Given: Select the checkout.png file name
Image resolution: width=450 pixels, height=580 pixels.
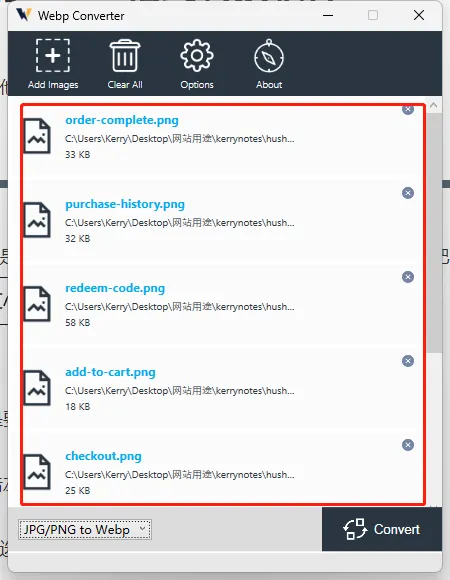Looking at the screenshot, I should point(103,456).
